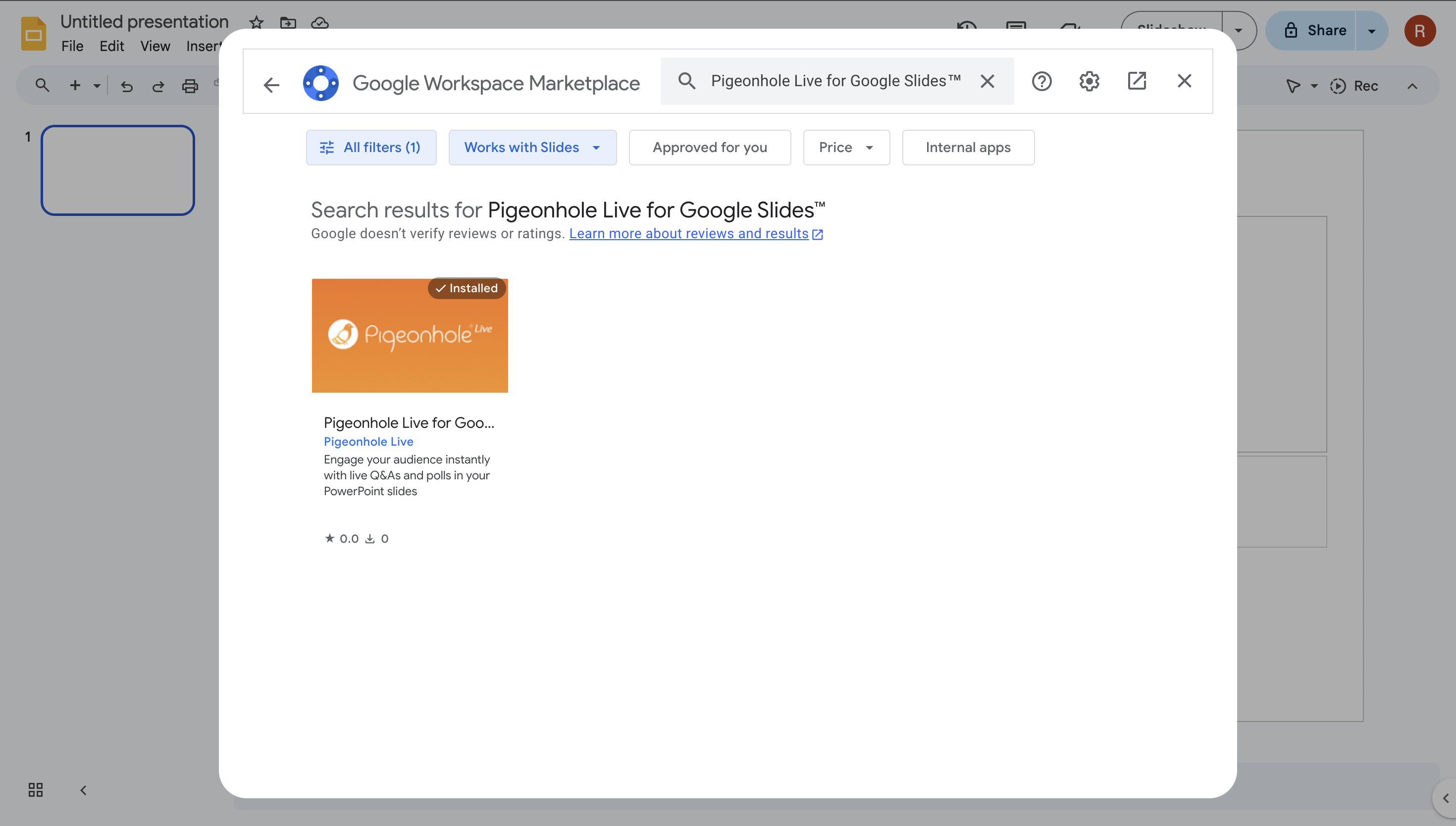The width and height of the screenshot is (1456, 826).
Task: Open Marketplace settings gear
Action: (x=1089, y=81)
